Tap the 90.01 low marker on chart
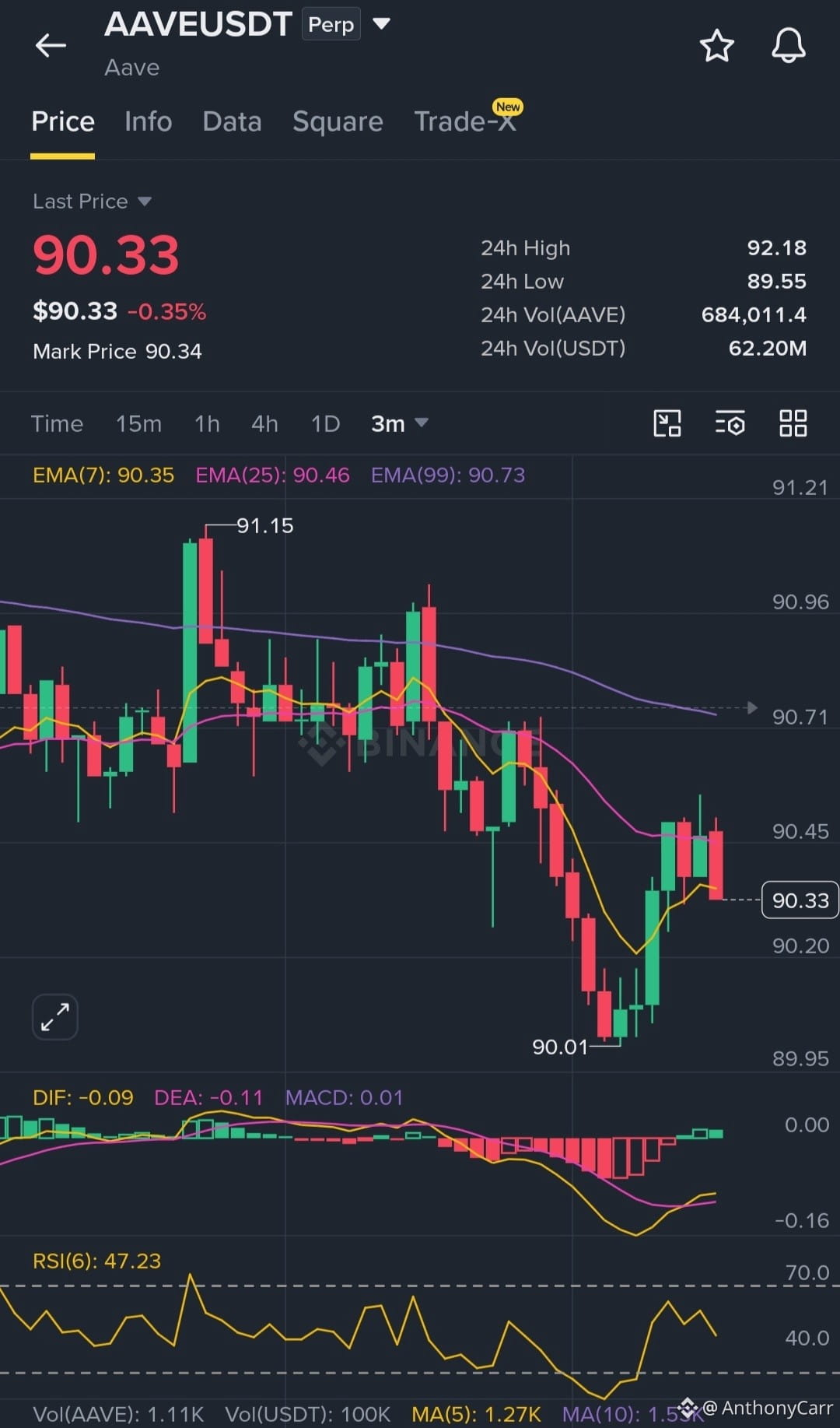The width and height of the screenshot is (840, 1428). click(x=560, y=1047)
